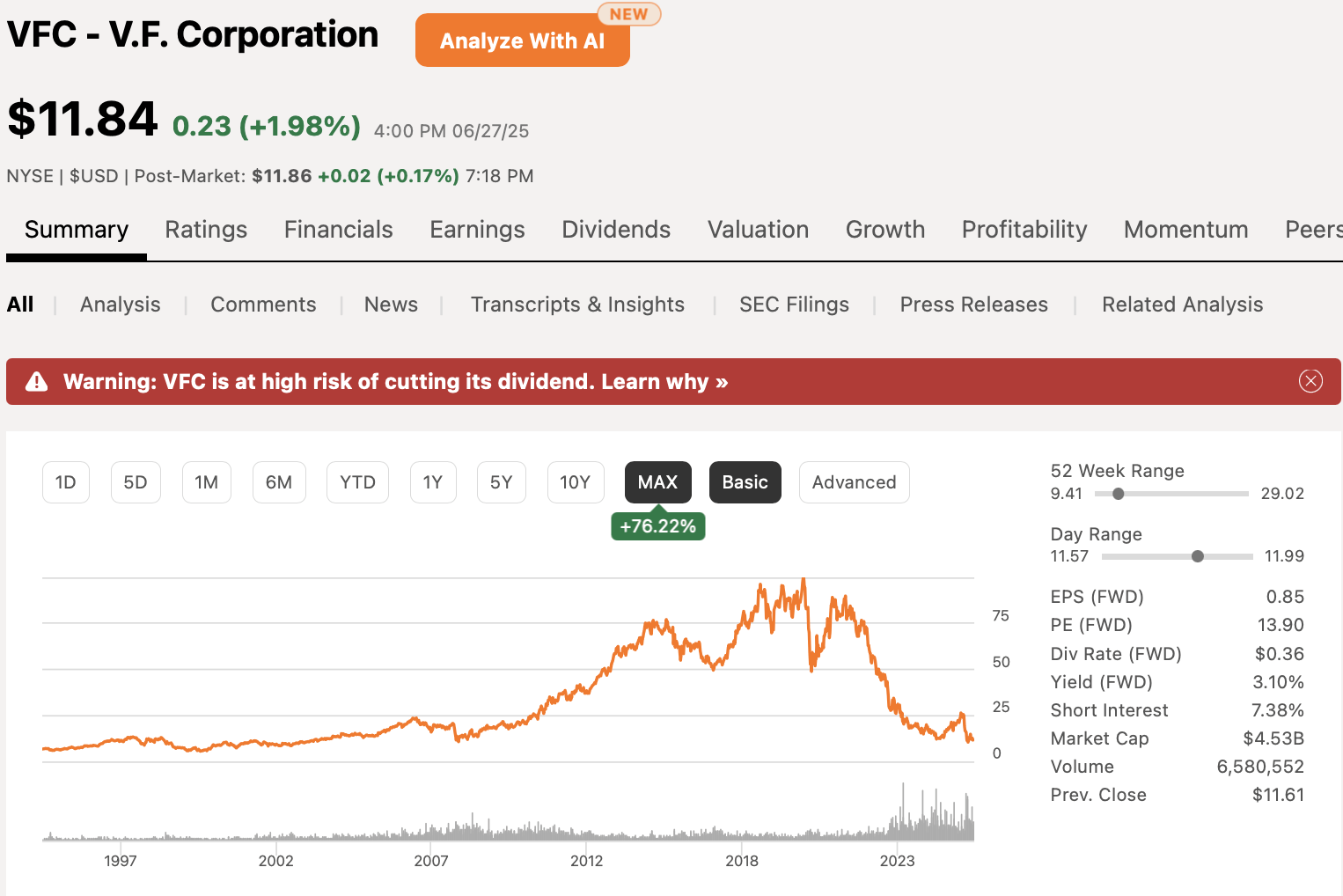
Task: Select the Momentum tab
Action: 1185,230
